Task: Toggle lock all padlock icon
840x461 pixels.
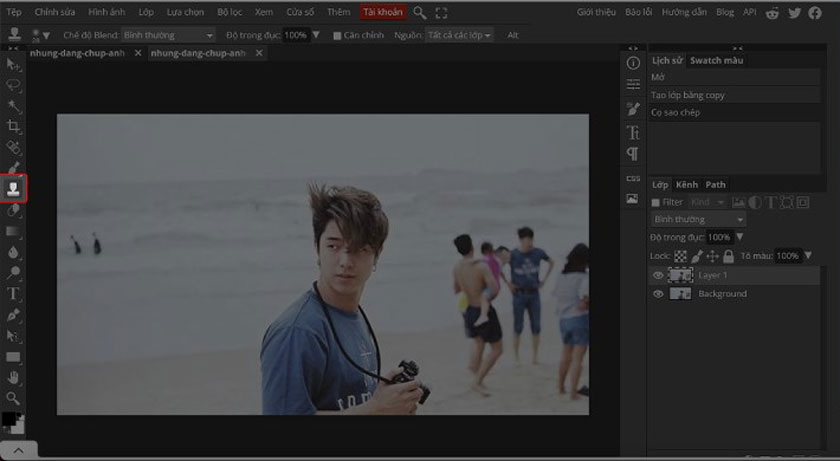Action: click(x=729, y=256)
